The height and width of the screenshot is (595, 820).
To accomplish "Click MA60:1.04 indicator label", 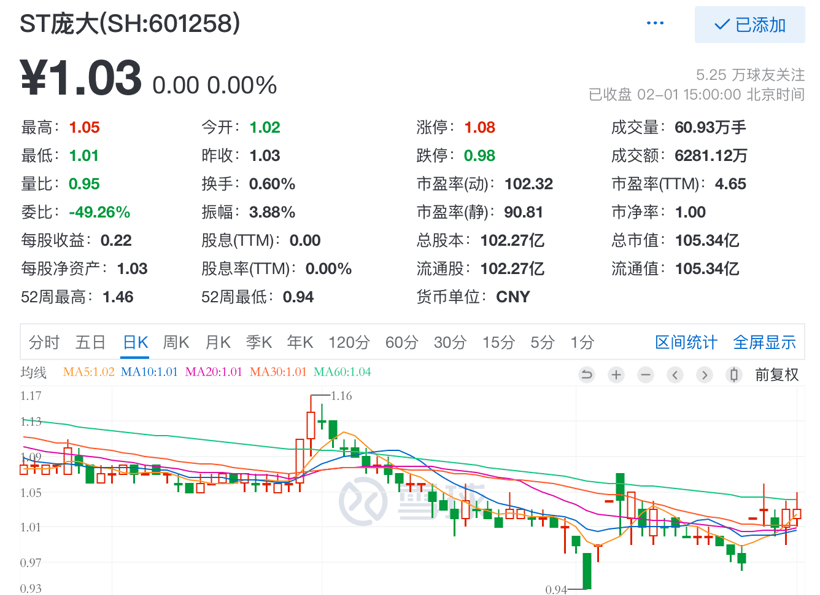I will coord(342,372).
